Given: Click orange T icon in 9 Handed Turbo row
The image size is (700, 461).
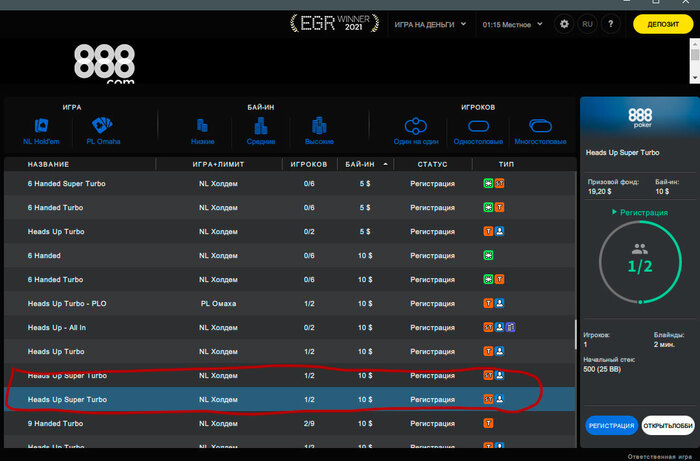Looking at the screenshot, I should point(488,423).
